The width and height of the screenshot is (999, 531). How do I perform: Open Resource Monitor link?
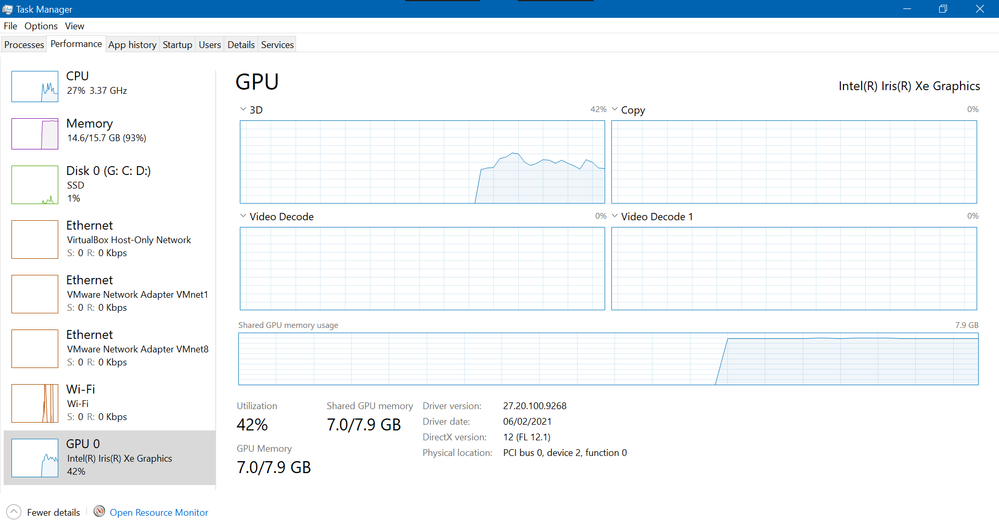tap(159, 513)
